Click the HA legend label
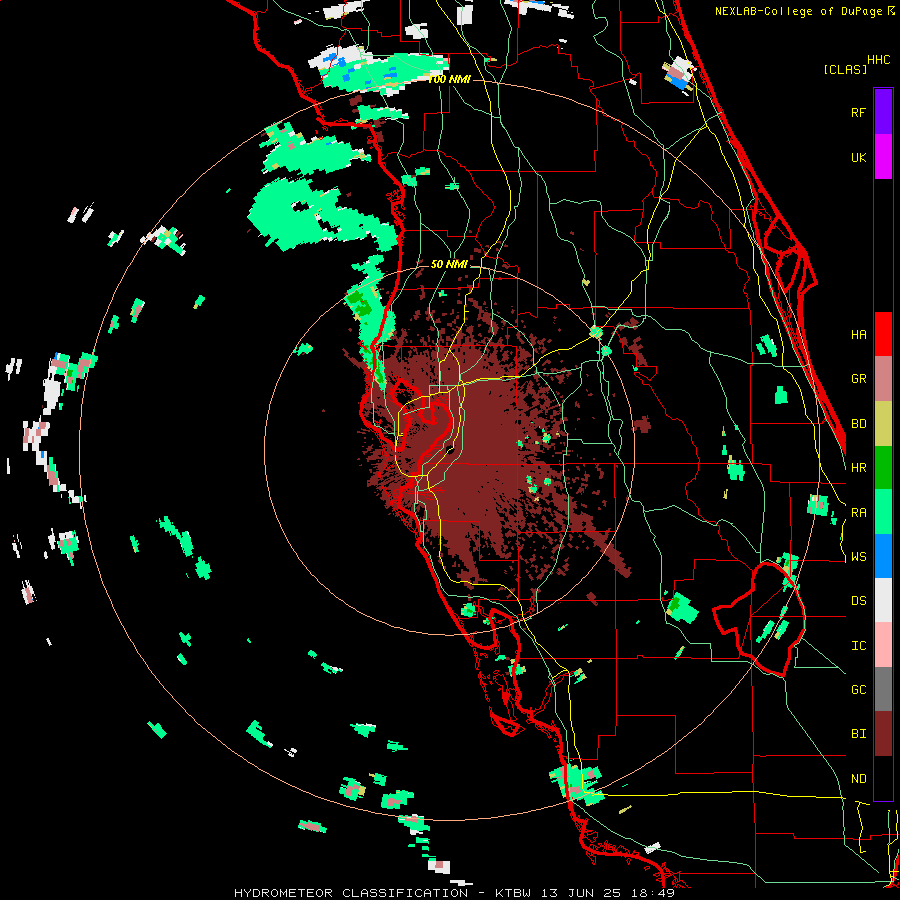The image size is (900, 900). [x=858, y=335]
